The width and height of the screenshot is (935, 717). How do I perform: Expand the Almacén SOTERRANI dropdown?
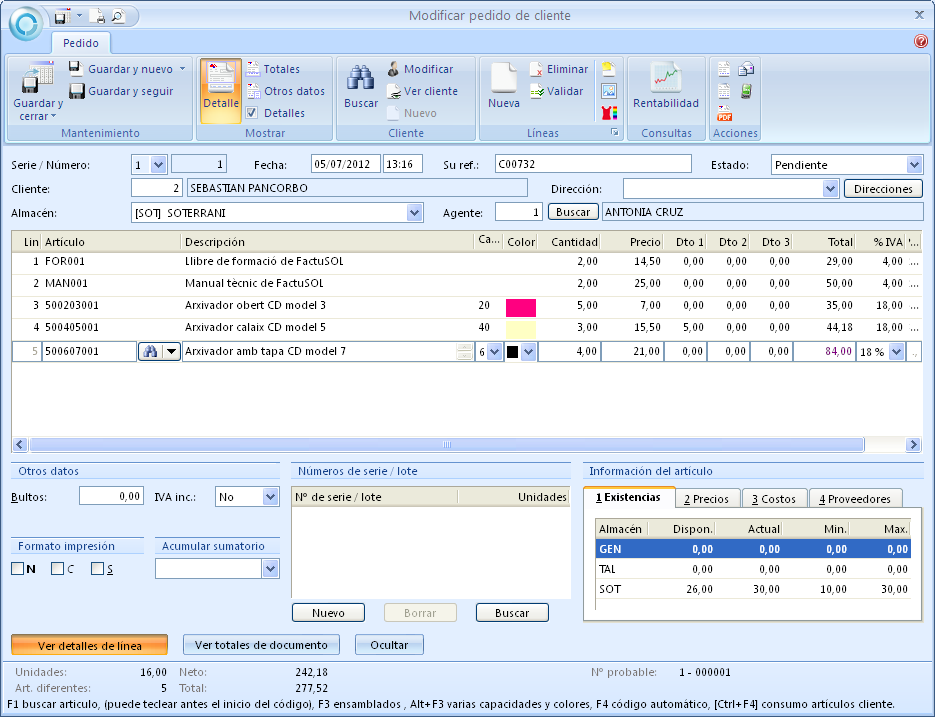(x=414, y=212)
